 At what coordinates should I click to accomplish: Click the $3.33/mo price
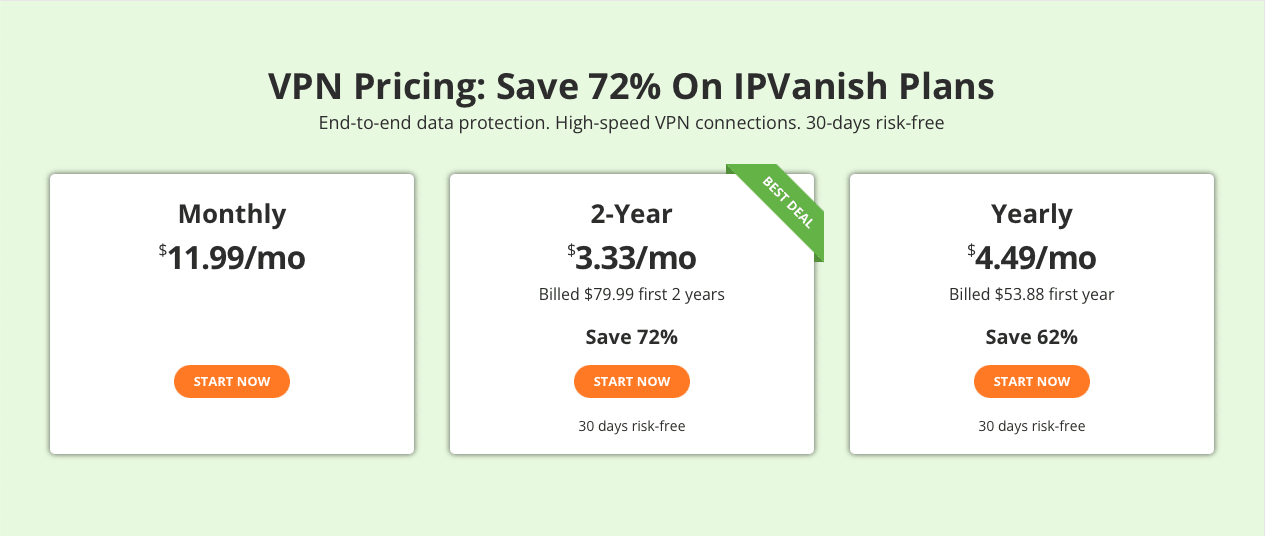click(x=632, y=258)
